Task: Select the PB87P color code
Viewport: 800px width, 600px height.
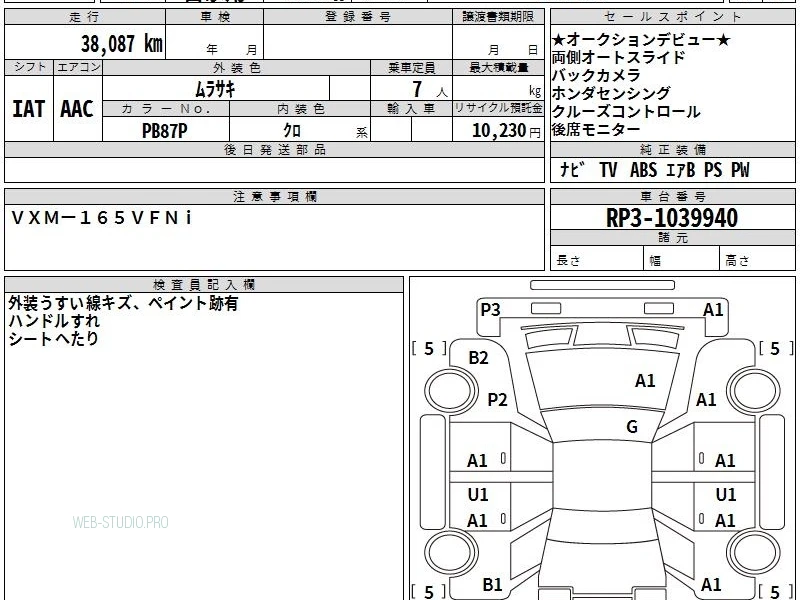Action: point(165,131)
